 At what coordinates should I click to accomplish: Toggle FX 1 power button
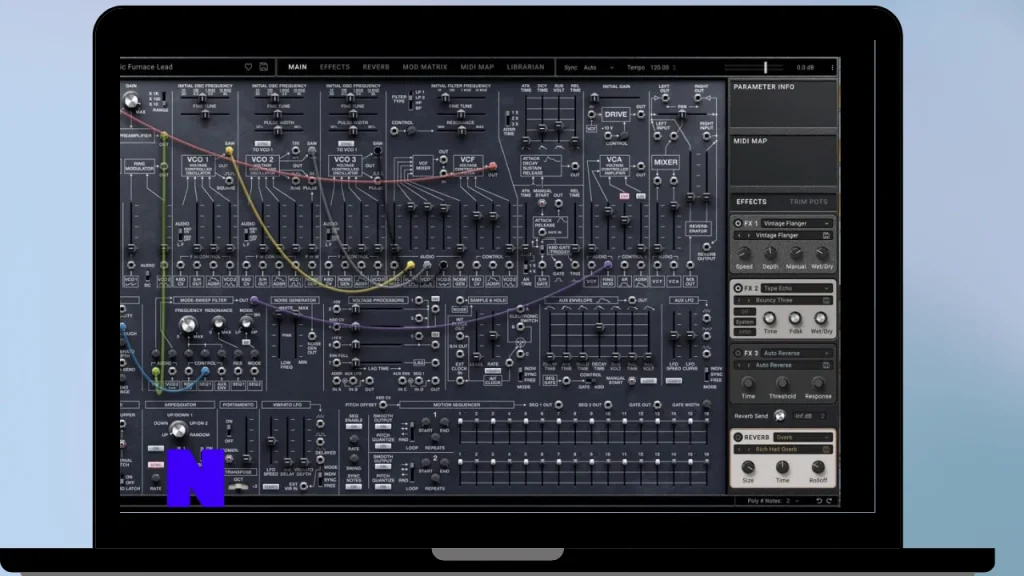[x=738, y=223]
